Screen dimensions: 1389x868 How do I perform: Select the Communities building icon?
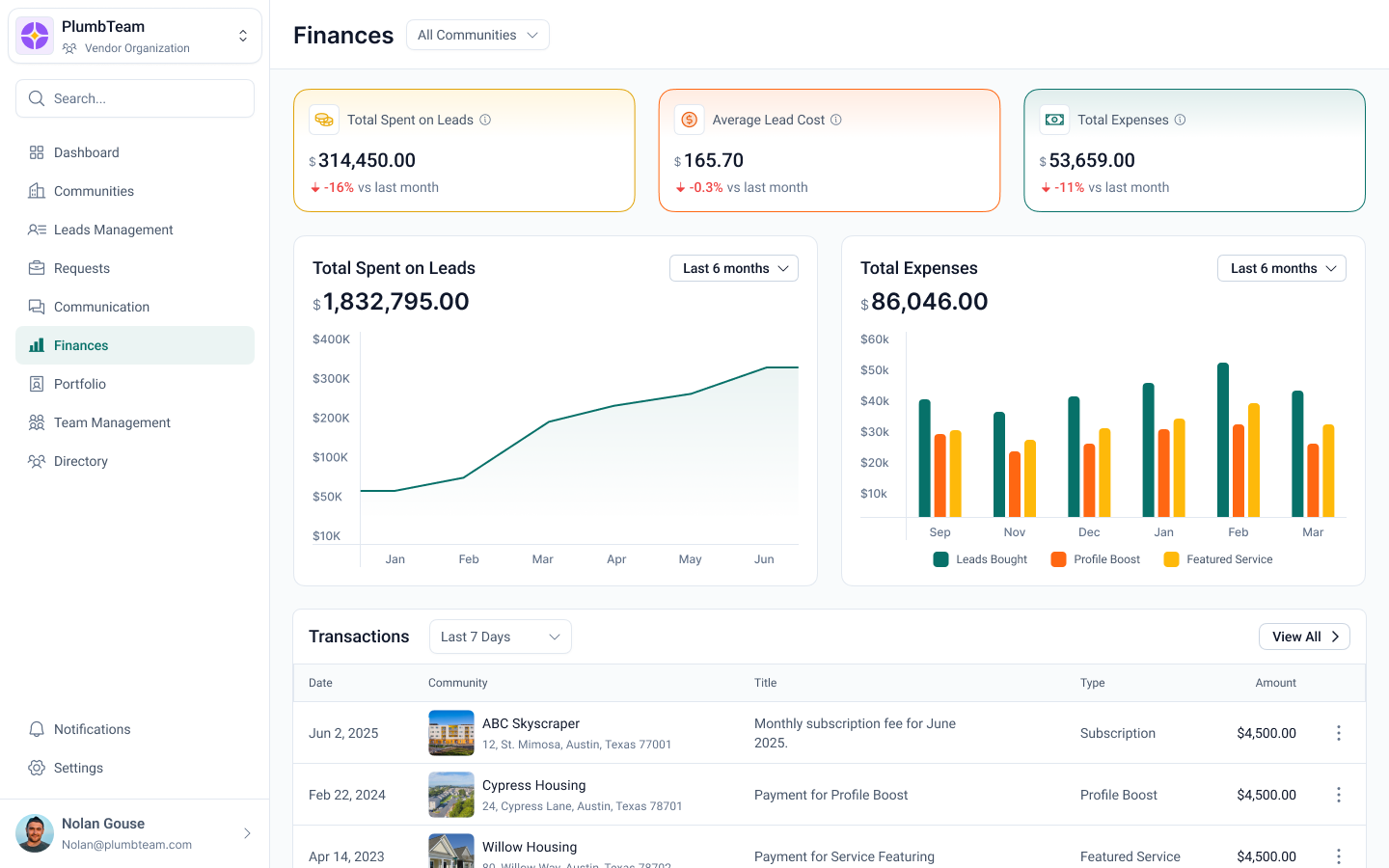tap(37, 191)
